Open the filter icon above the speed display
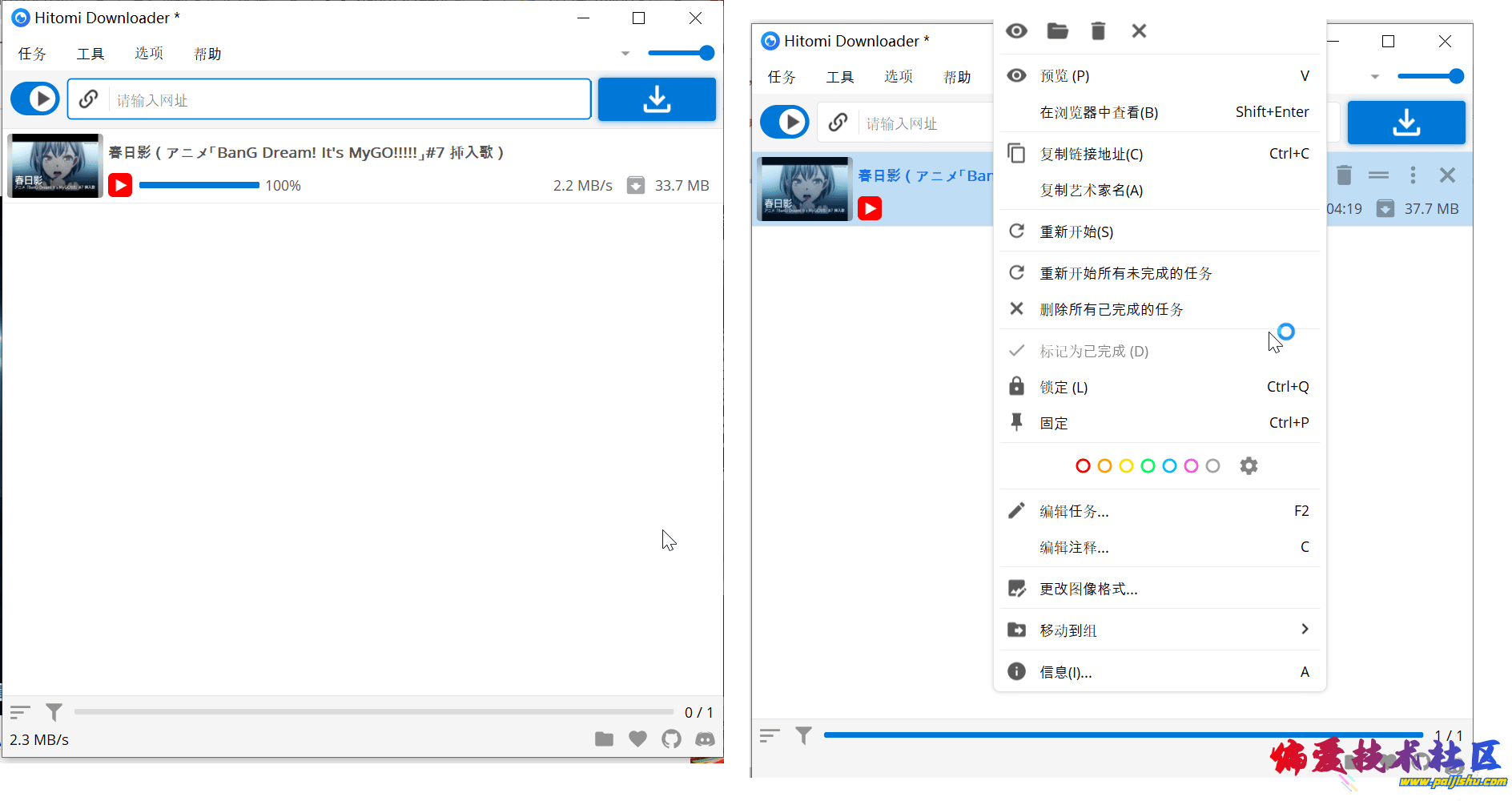The image size is (1512, 801). [53, 711]
